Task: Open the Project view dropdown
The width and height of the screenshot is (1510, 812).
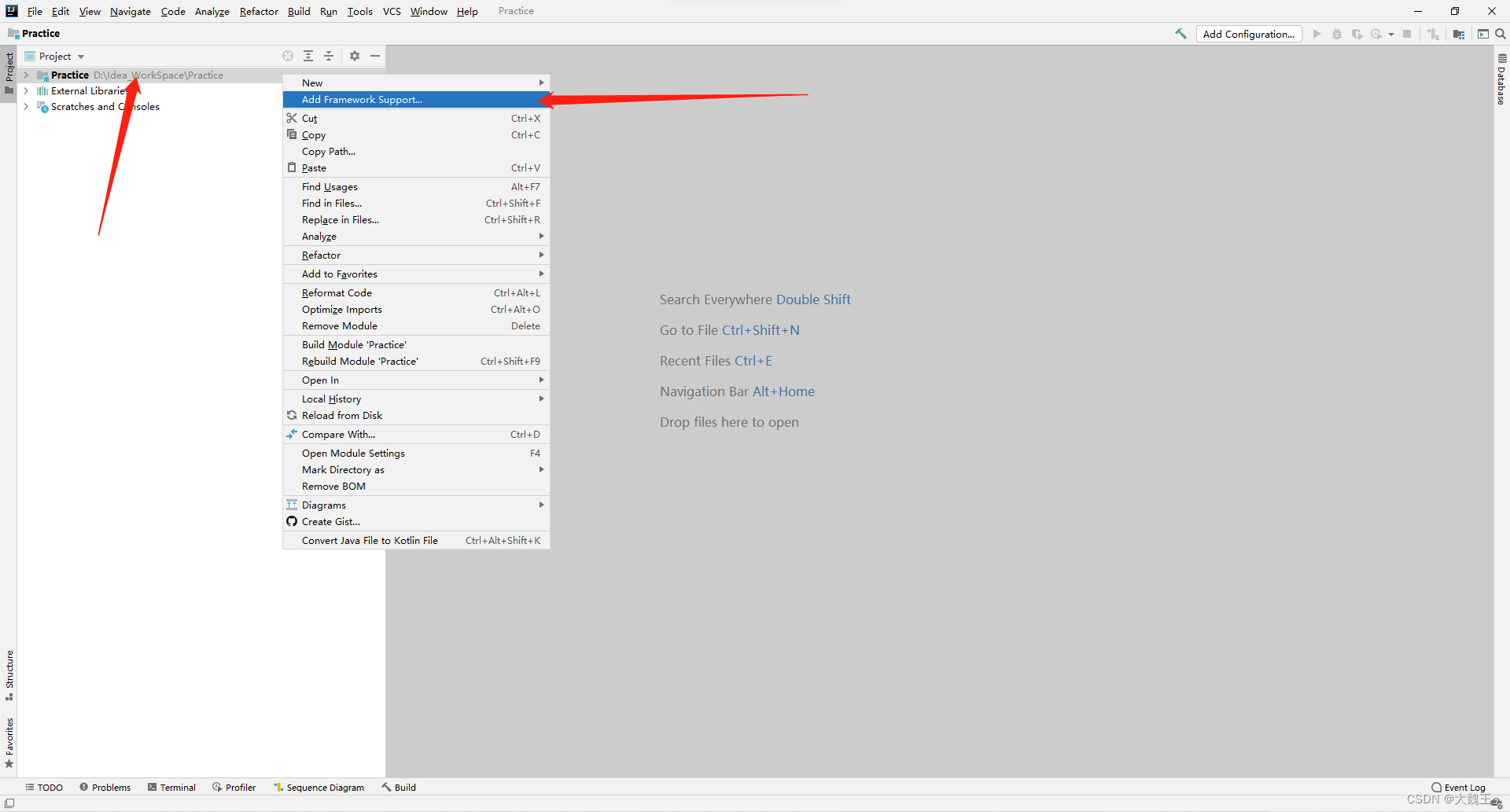Action: 54,56
